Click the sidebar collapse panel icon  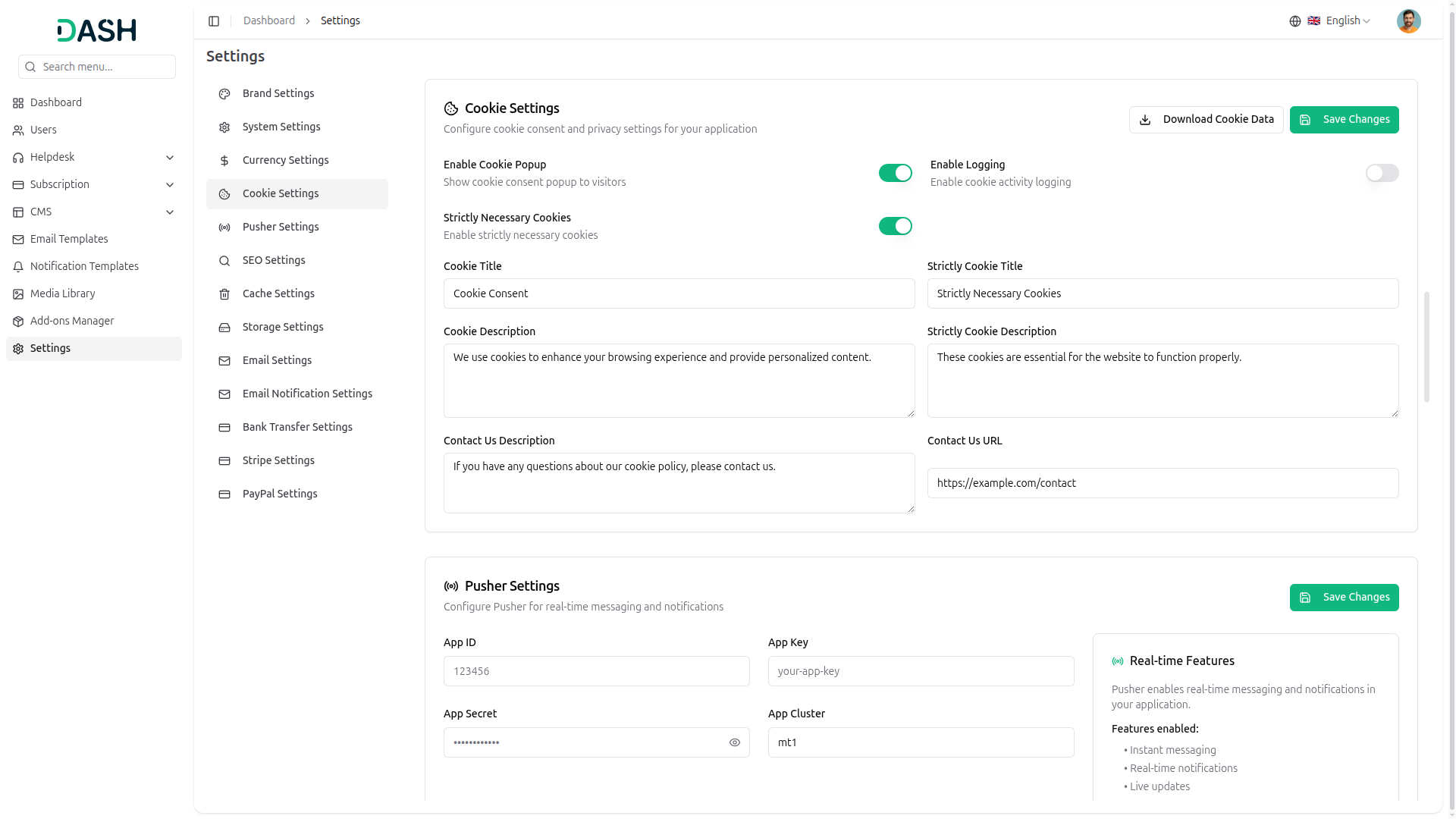214,21
